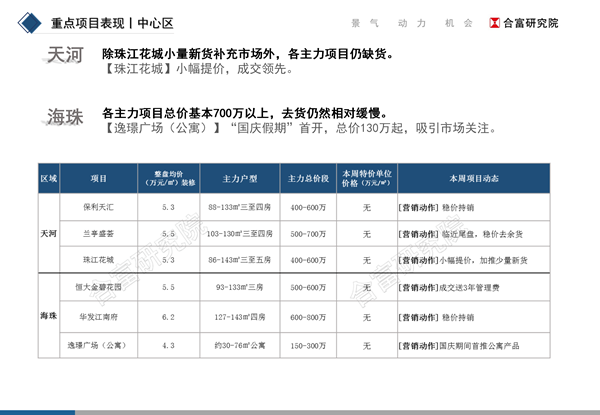
Task: Click the '86-143㎡三至五房' cell
Action: pos(240,260)
